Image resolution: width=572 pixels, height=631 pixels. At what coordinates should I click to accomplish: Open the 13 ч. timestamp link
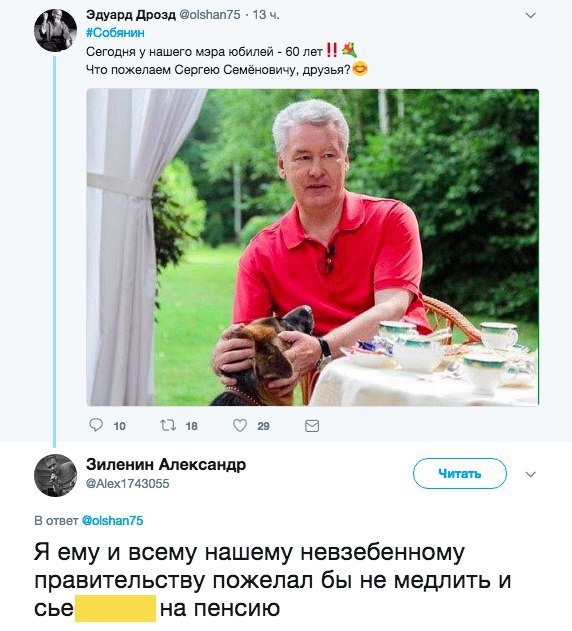coord(266,14)
